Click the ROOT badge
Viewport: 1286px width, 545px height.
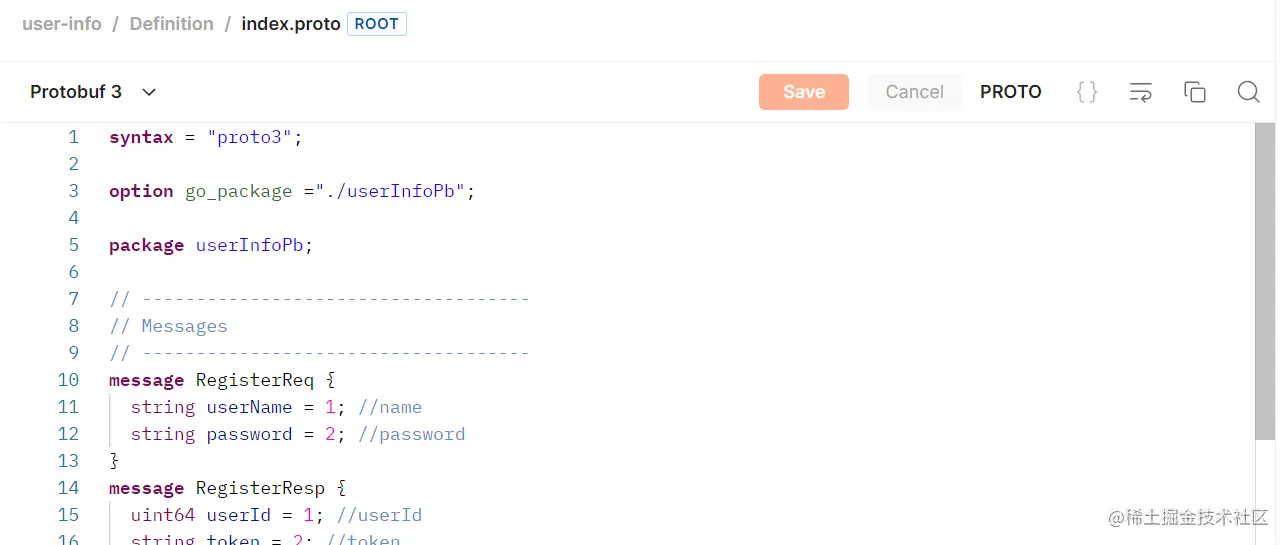[x=377, y=24]
